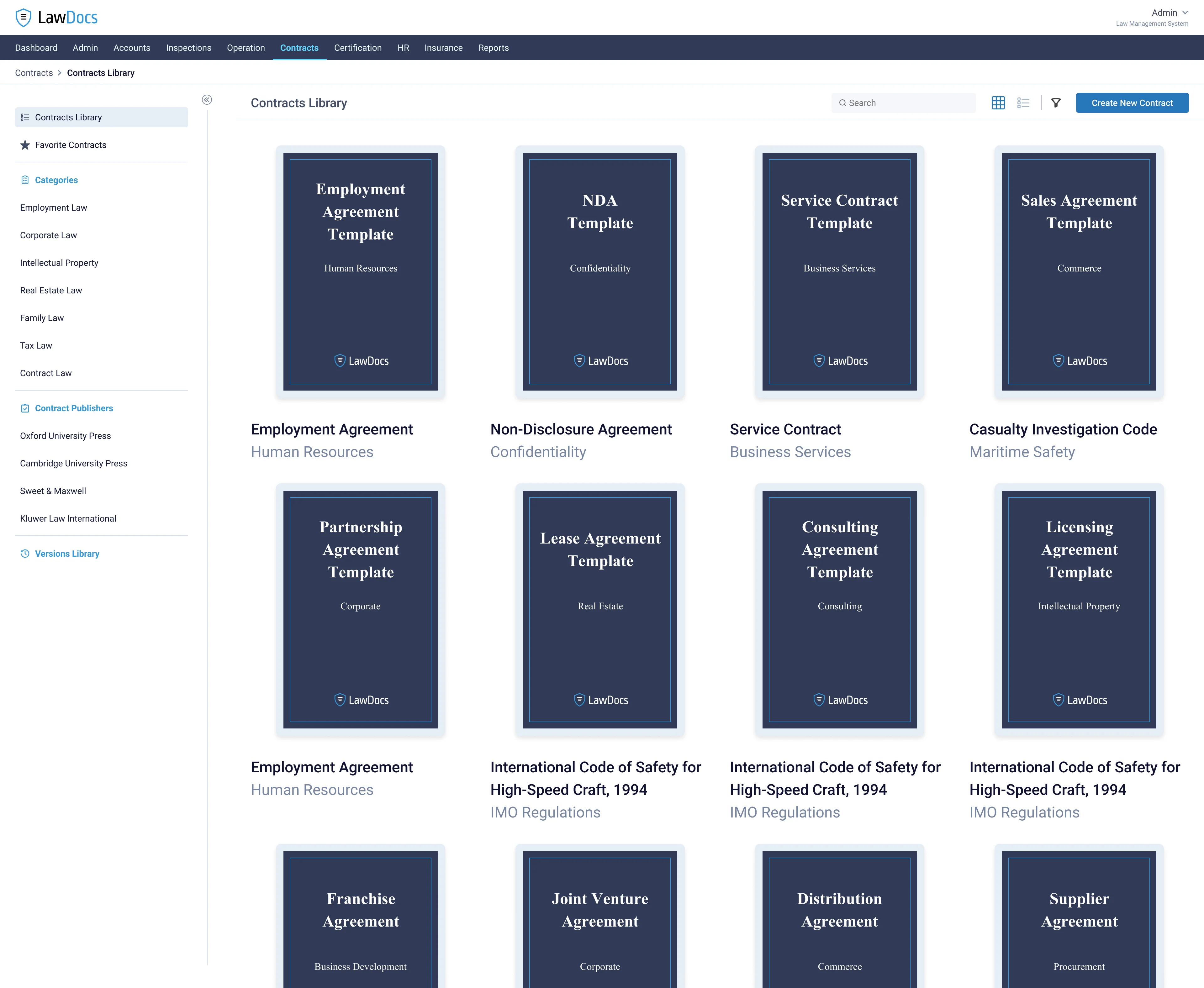The width and height of the screenshot is (1204, 988).
Task: Click the Categories section icon
Action: 24,180
